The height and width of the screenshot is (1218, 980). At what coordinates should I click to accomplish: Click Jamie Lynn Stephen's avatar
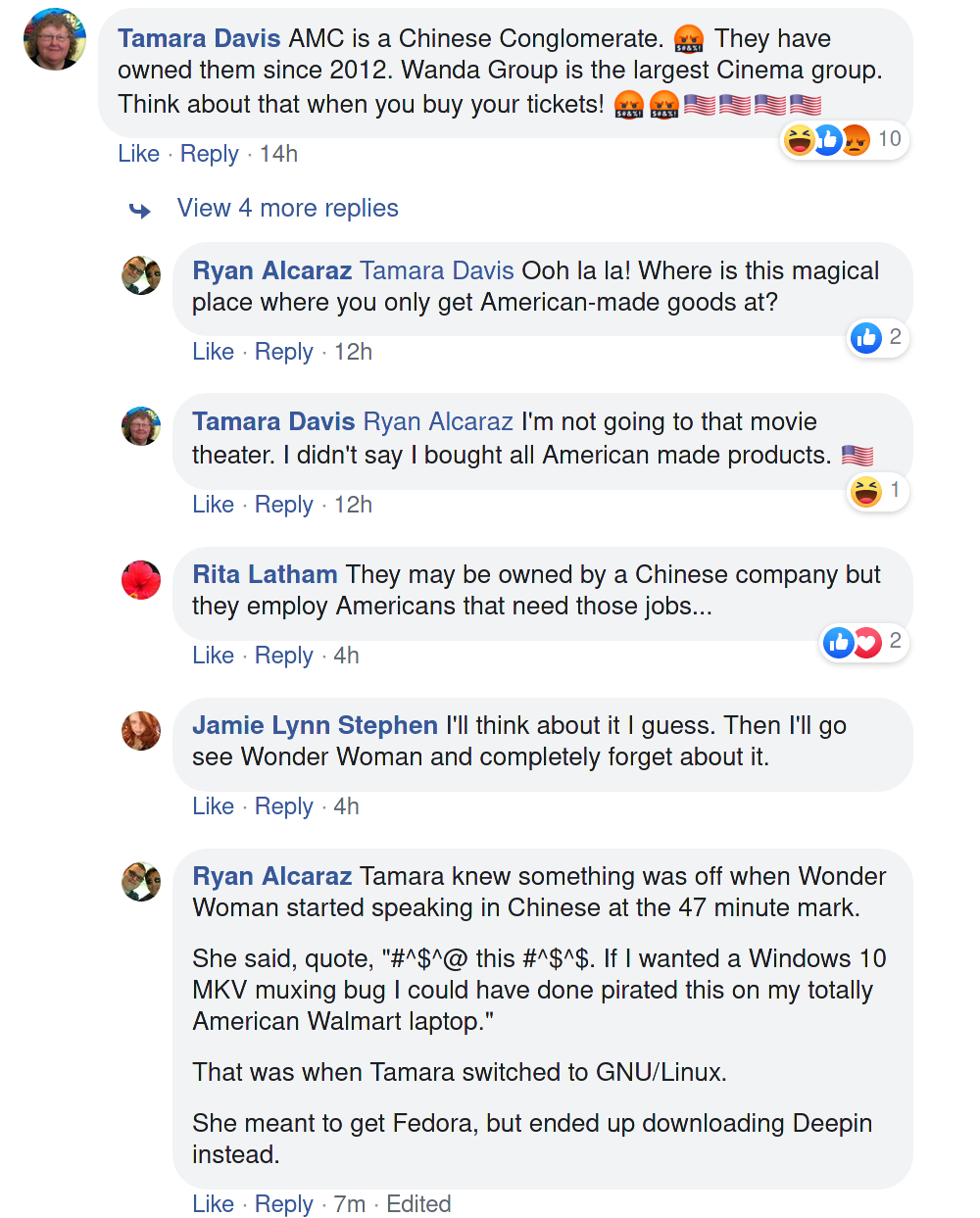[x=141, y=731]
